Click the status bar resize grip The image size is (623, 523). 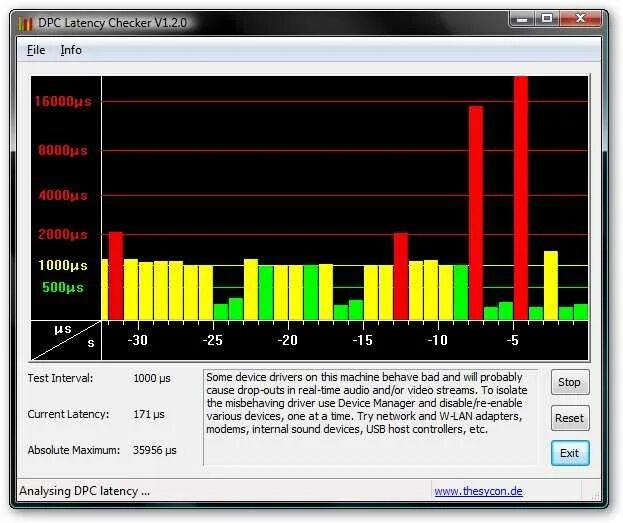(596, 494)
